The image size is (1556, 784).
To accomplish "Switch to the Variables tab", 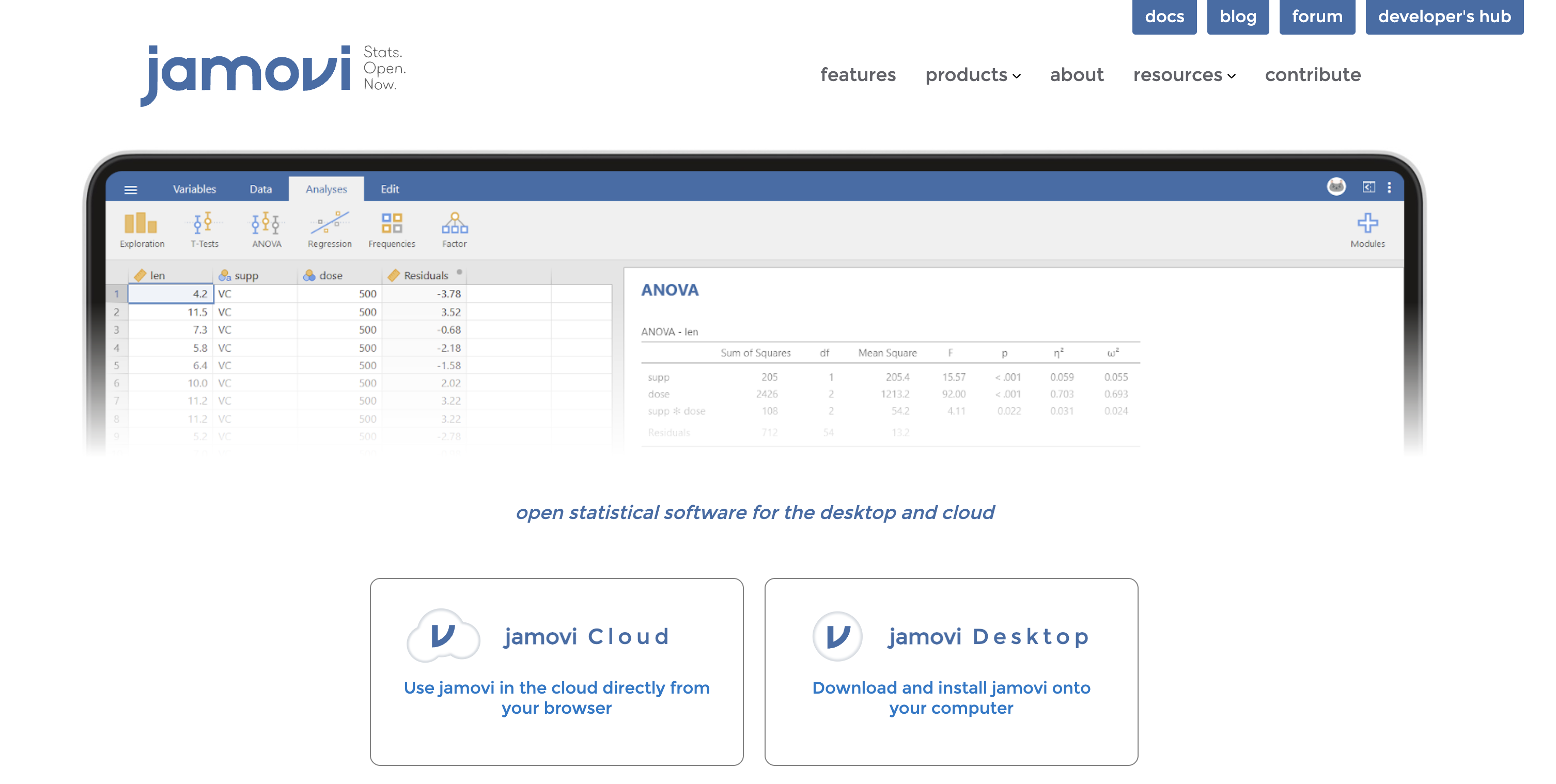I will click(194, 189).
